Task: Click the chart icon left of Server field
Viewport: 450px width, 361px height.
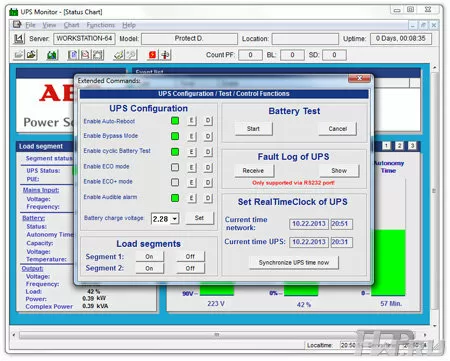Action: point(19,39)
